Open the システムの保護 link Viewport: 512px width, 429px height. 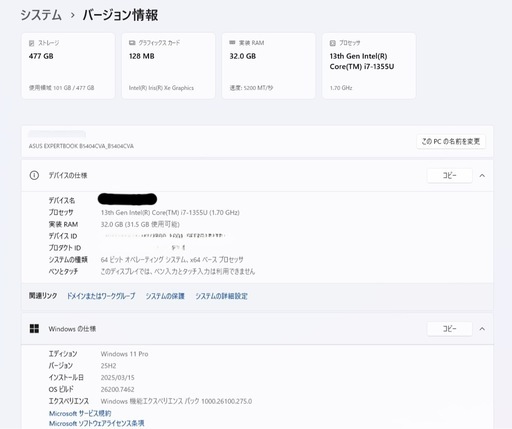click(x=165, y=296)
